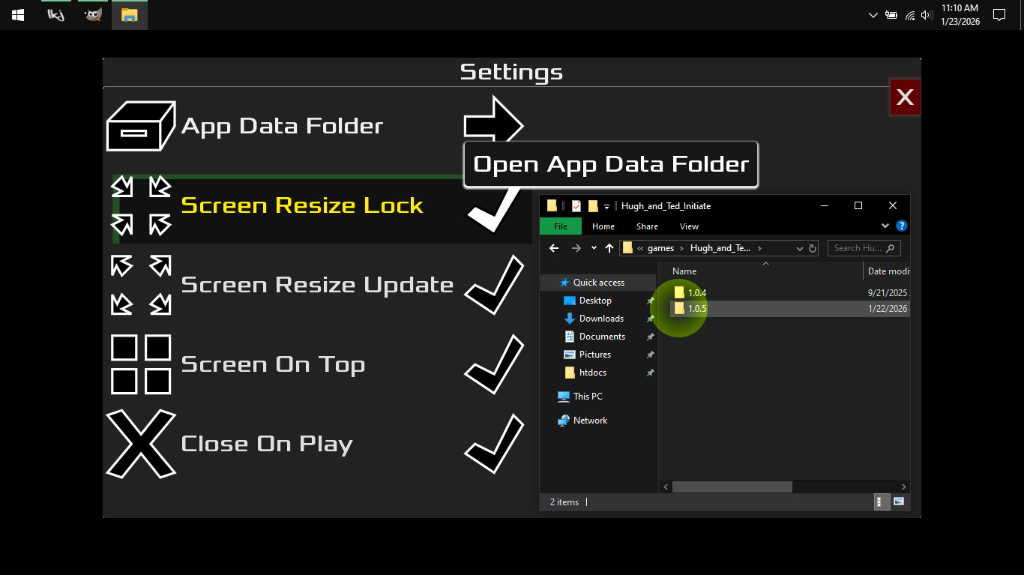The height and width of the screenshot is (575, 1024).
Task: Switch to the View ribbon tab
Action: pyautogui.click(x=689, y=227)
